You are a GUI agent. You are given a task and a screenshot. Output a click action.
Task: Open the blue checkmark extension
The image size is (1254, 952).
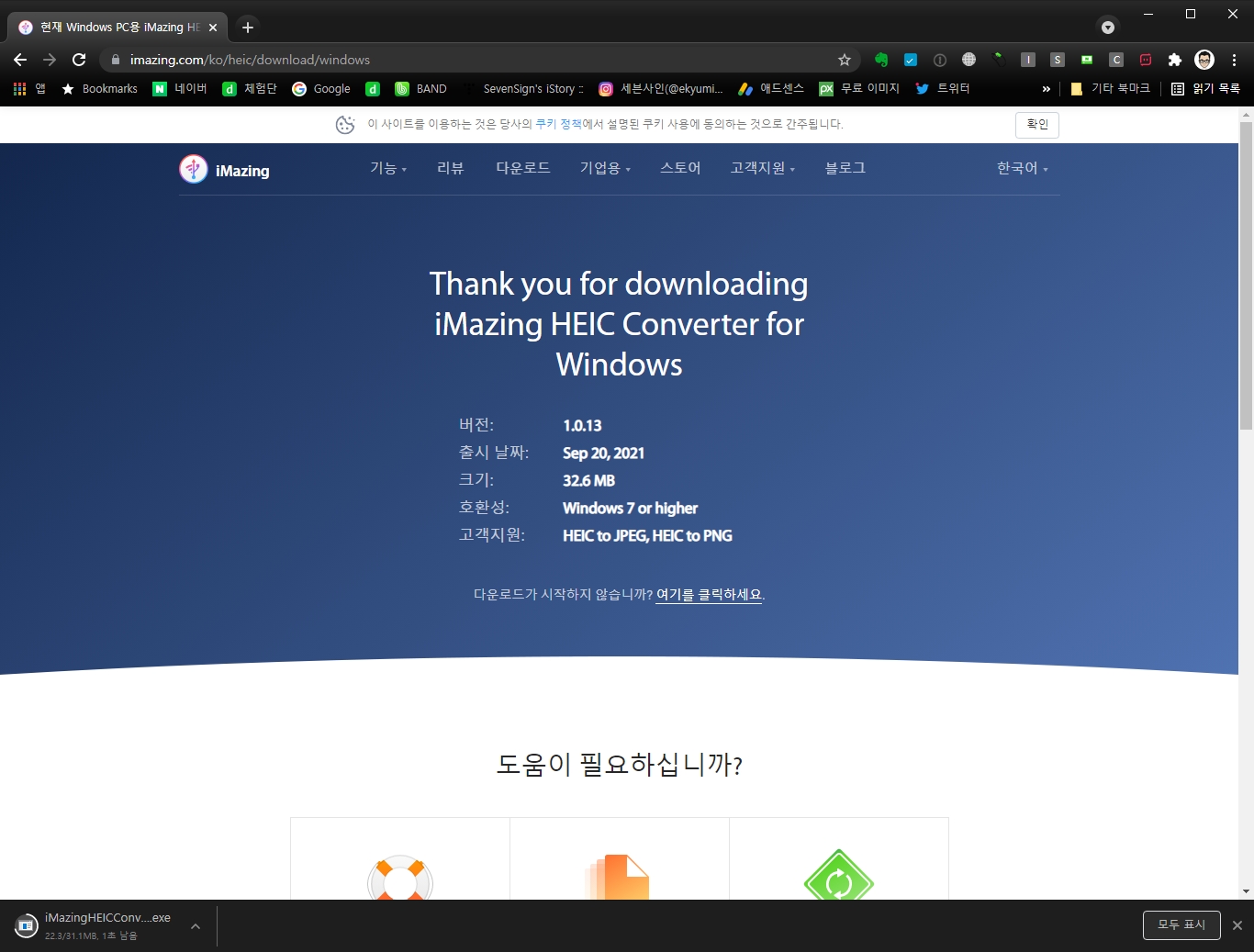(911, 60)
